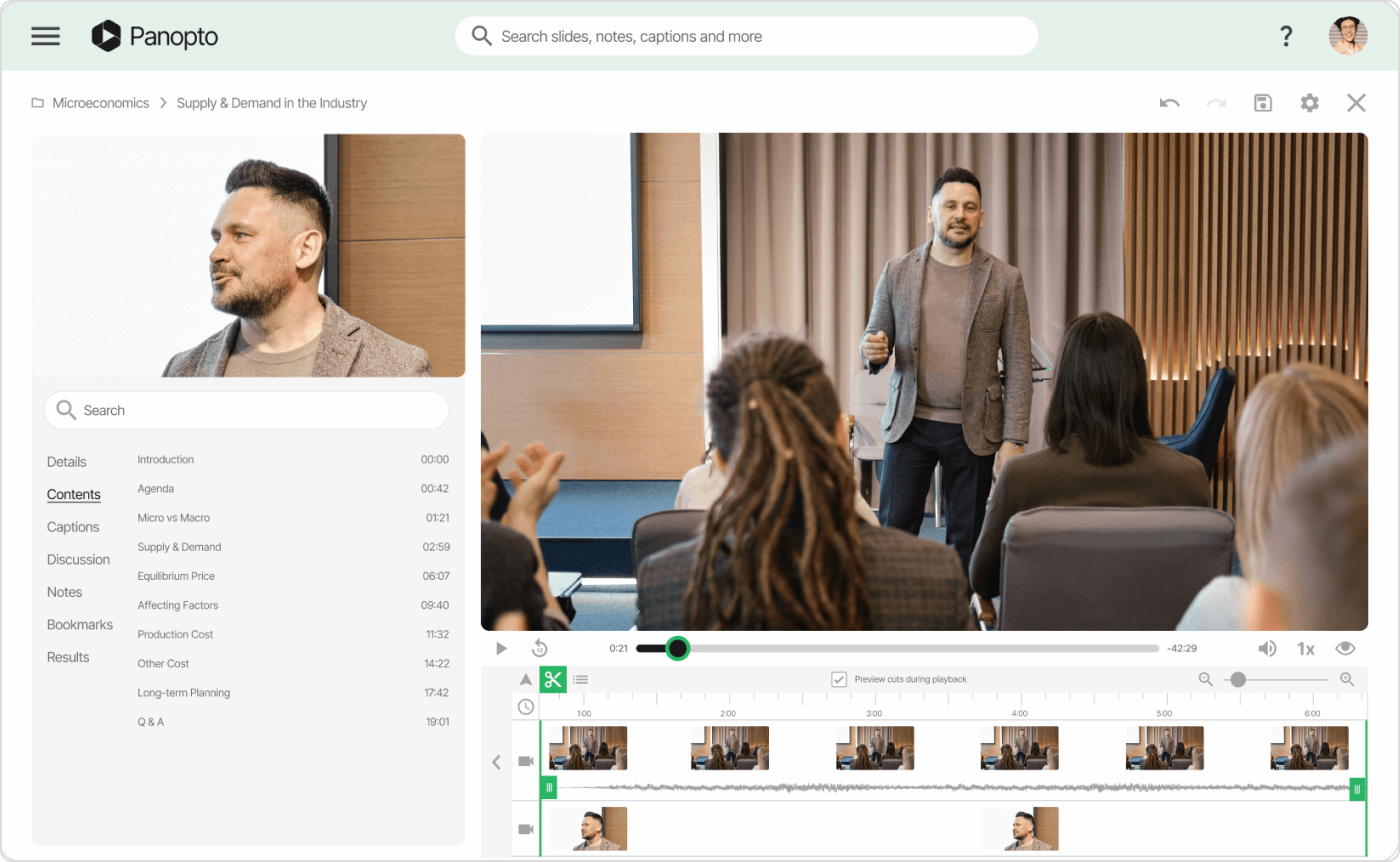Select the scissors cut tool
This screenshot has height=862, width=1400.
[553, 680]
